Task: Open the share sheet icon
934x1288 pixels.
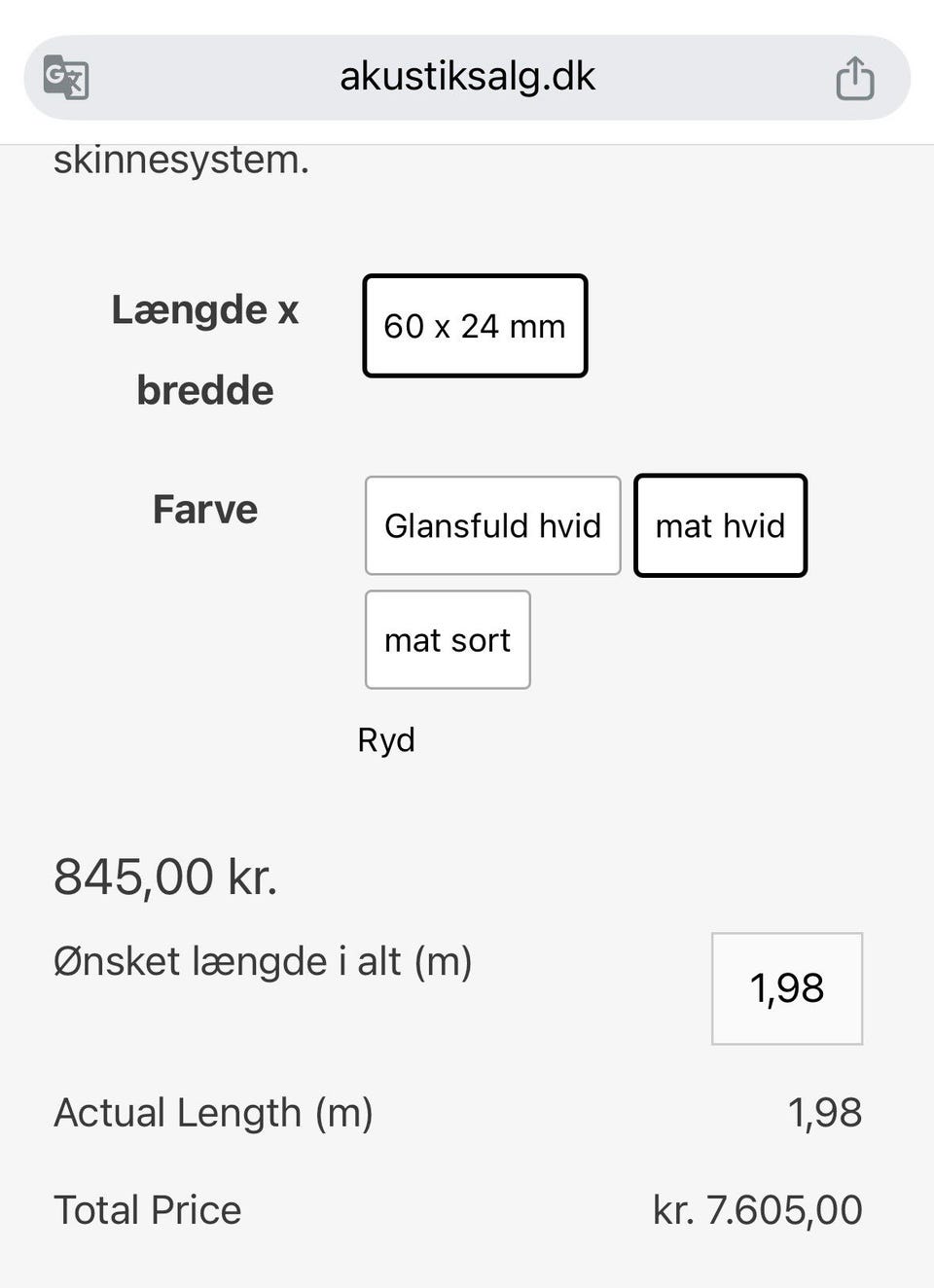Action: coord(855,78)
